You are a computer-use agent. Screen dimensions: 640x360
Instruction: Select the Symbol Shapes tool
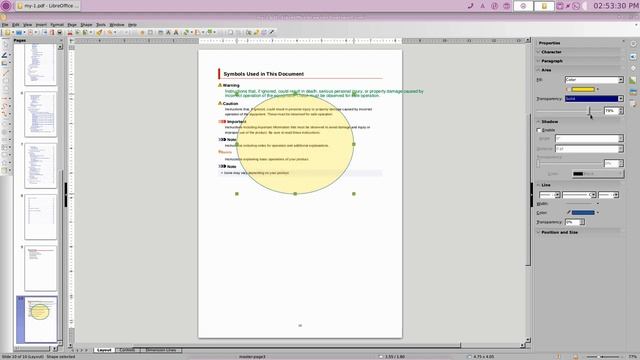pyautogui.click(x=5, y=131)
